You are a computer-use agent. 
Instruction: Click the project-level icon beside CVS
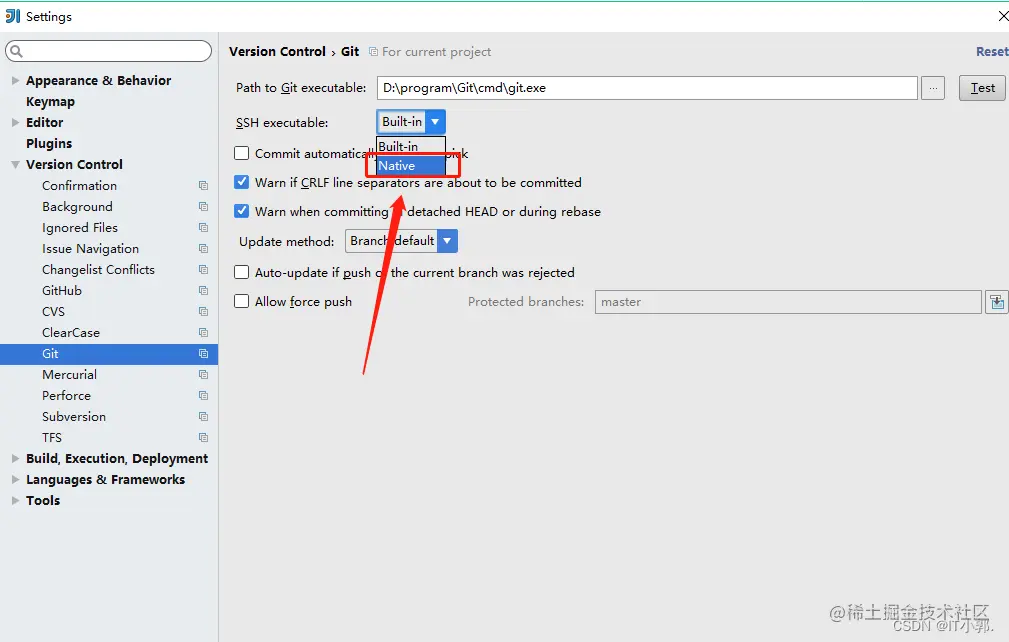203,312
